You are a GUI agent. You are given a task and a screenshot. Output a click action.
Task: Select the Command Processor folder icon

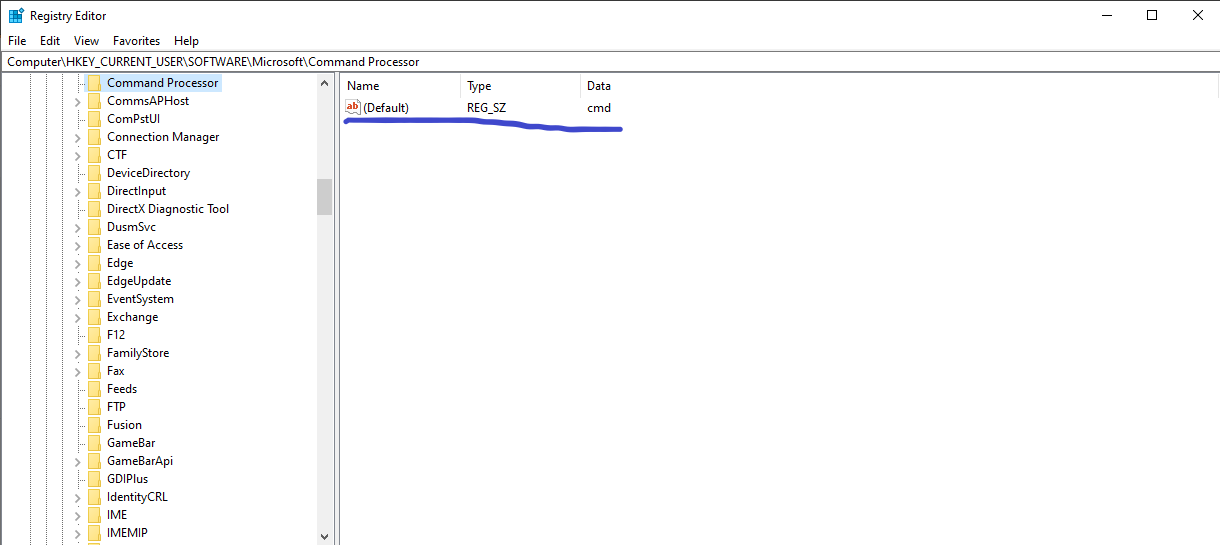[x=94, y=83]
